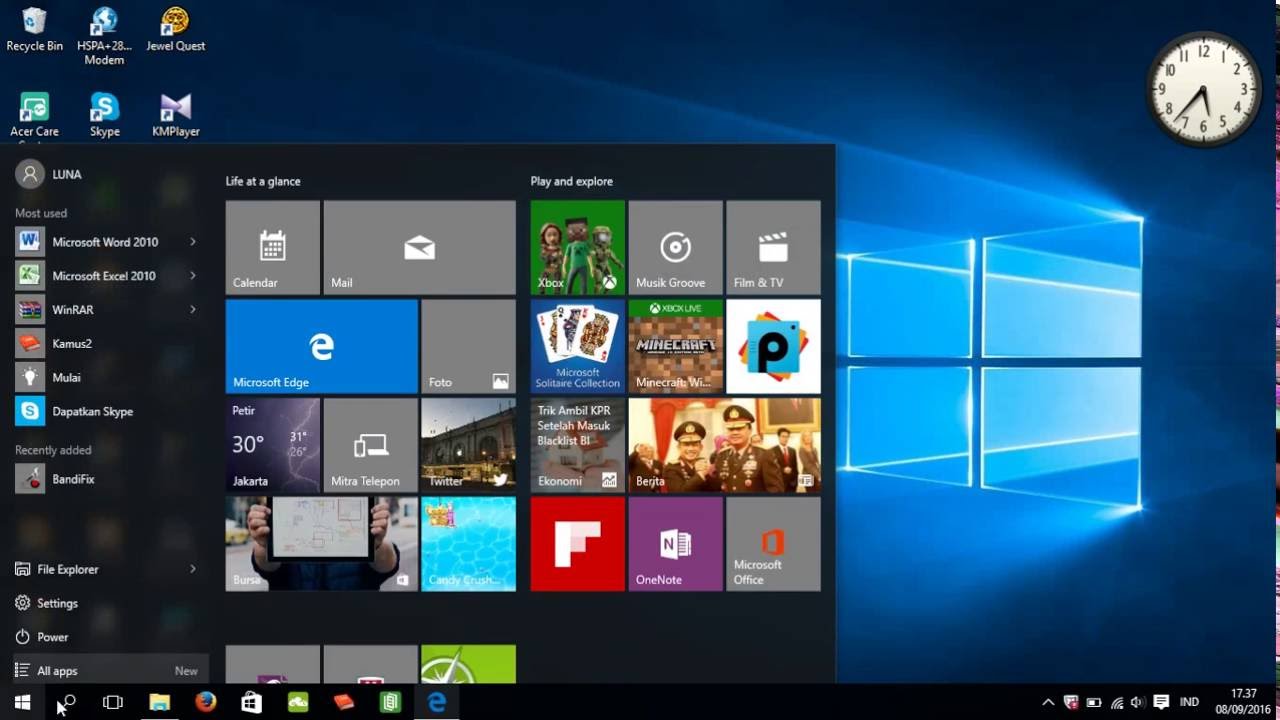Launch Firefox from the taskbar
Screen dimensions: 1280x720
[206, 703]
